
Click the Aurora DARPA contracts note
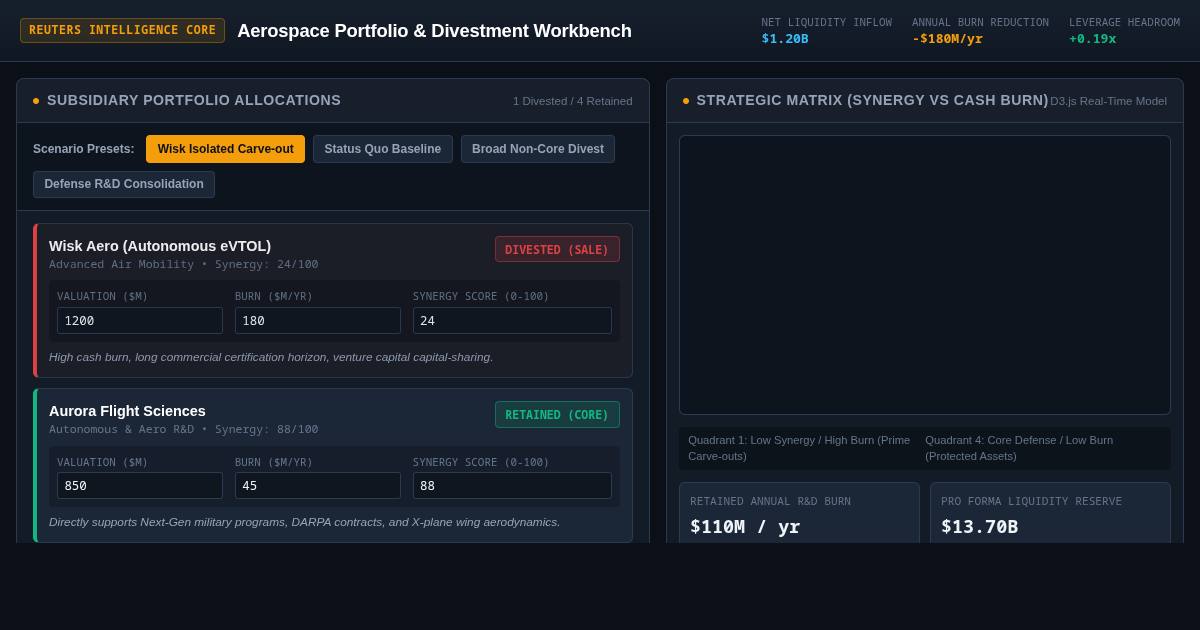305,522
